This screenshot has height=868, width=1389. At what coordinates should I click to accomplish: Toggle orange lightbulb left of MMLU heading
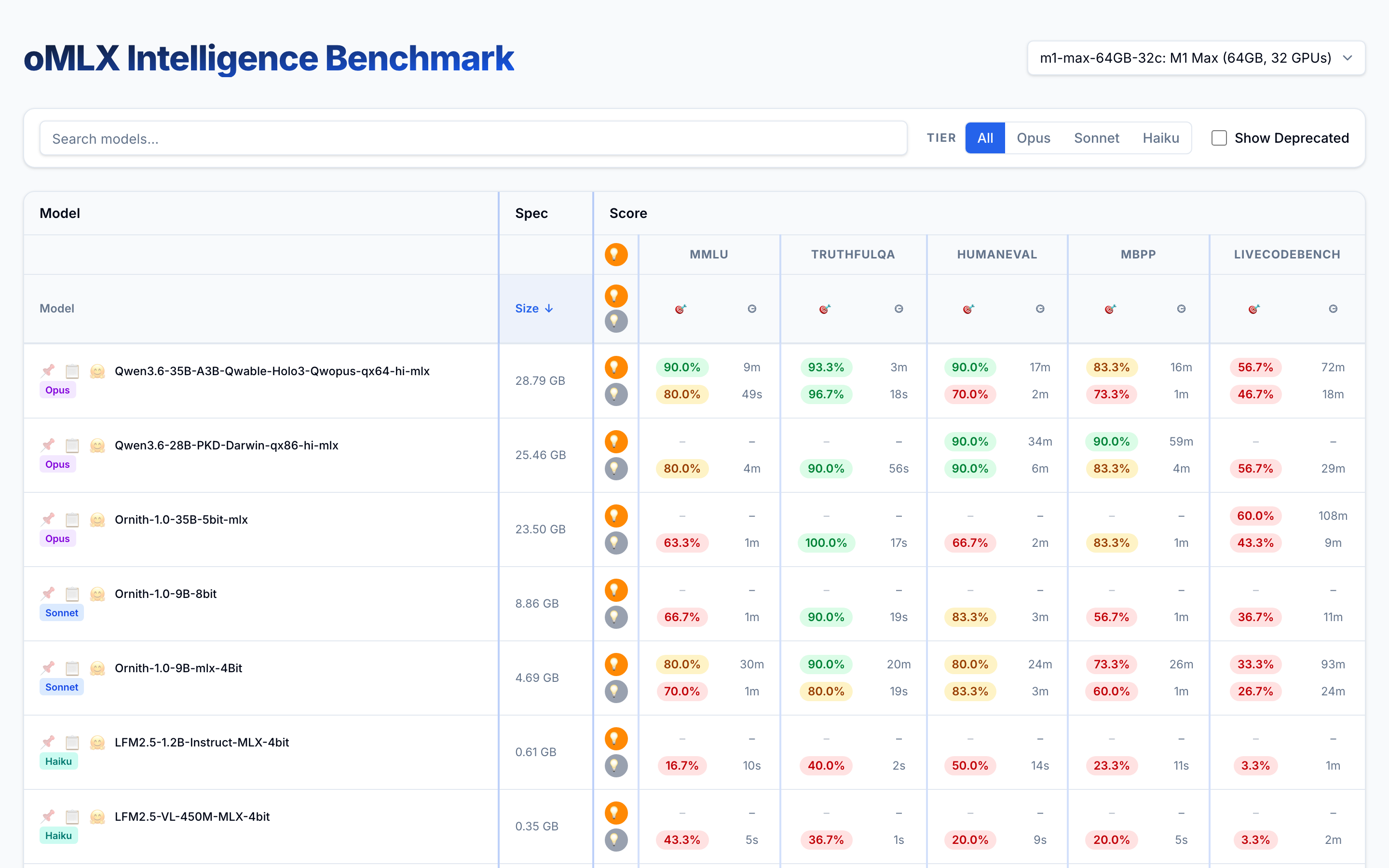pyautogui.click(x=616, y=254)
